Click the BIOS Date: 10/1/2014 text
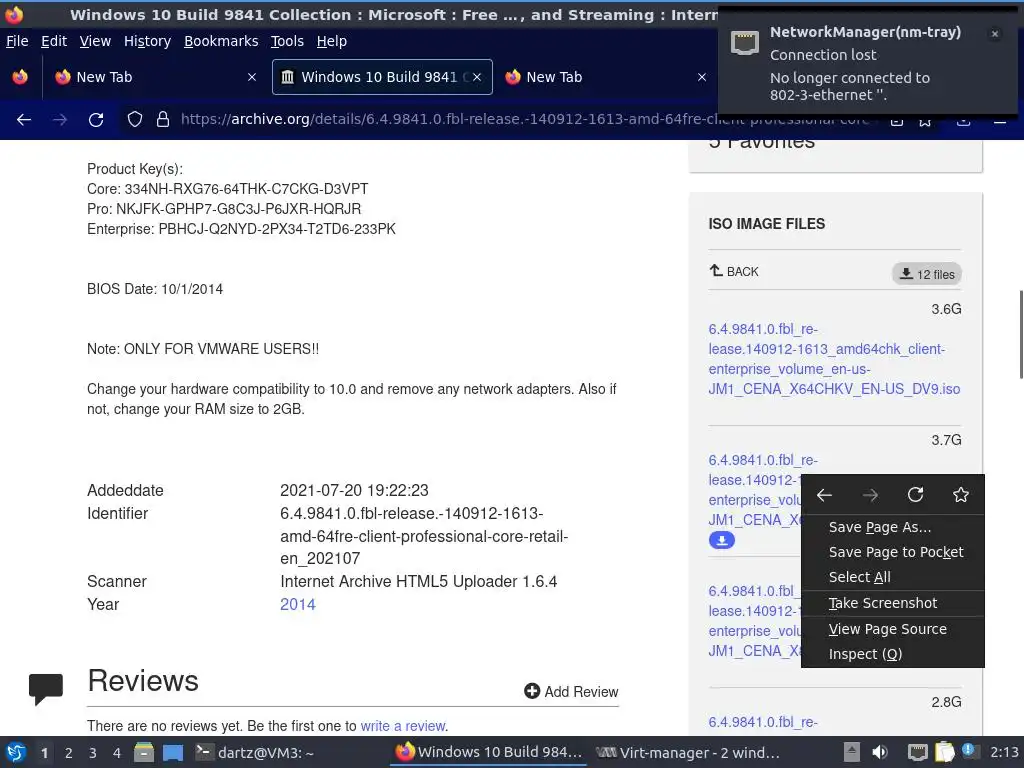 (155, 289)
